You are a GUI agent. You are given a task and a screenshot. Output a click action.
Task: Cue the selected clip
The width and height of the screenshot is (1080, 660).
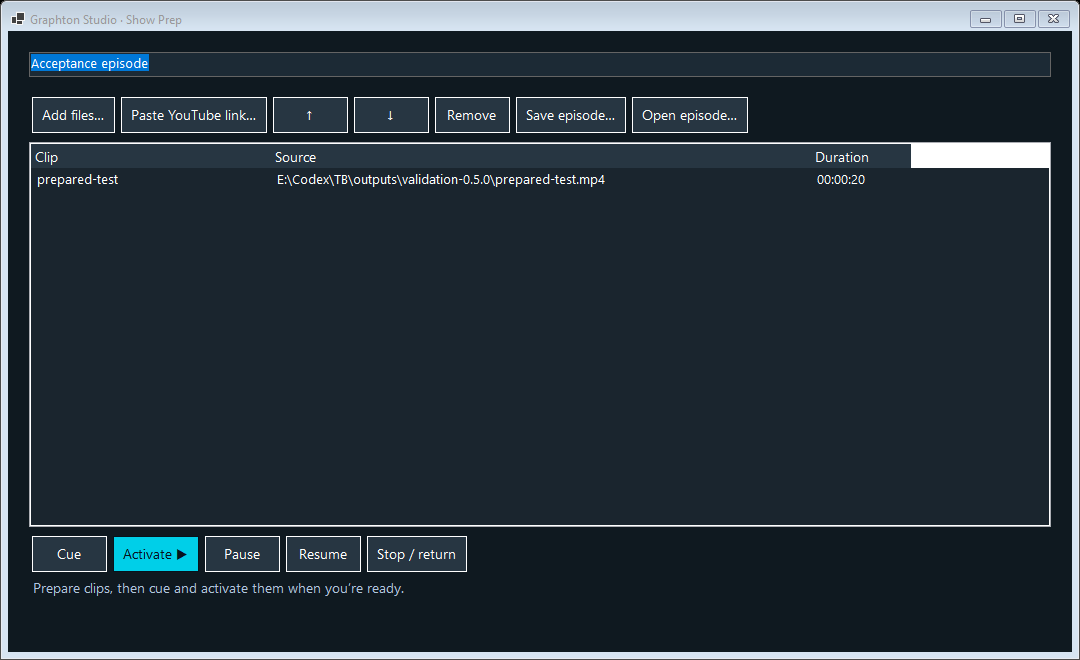coord(69,554)
